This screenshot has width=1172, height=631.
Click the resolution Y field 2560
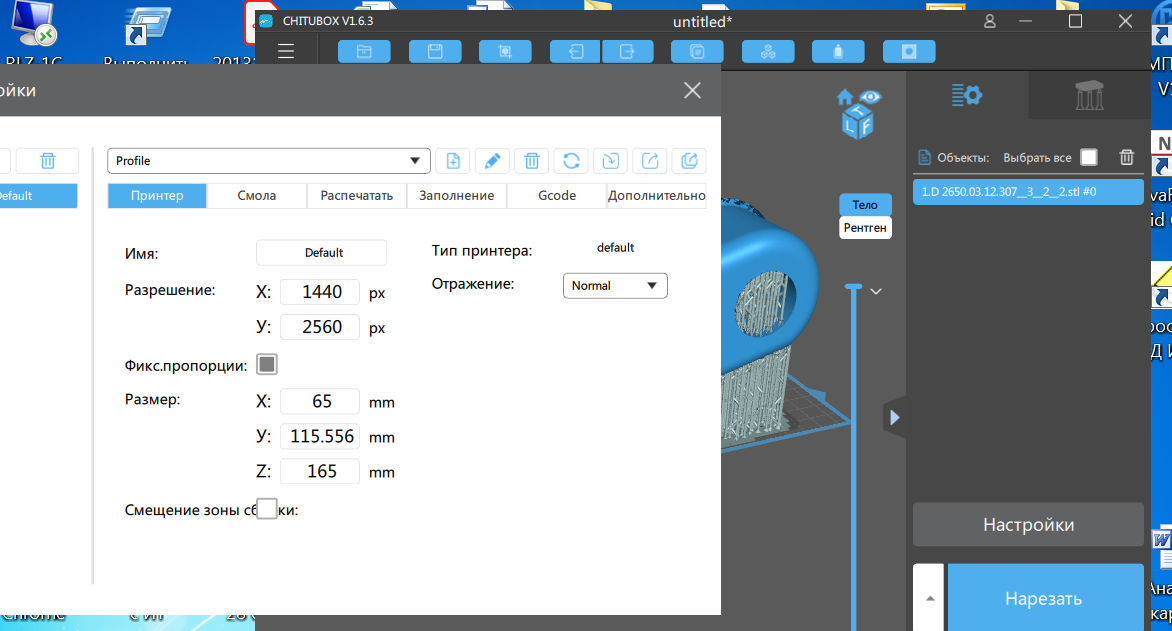click(x=320, y=327)
